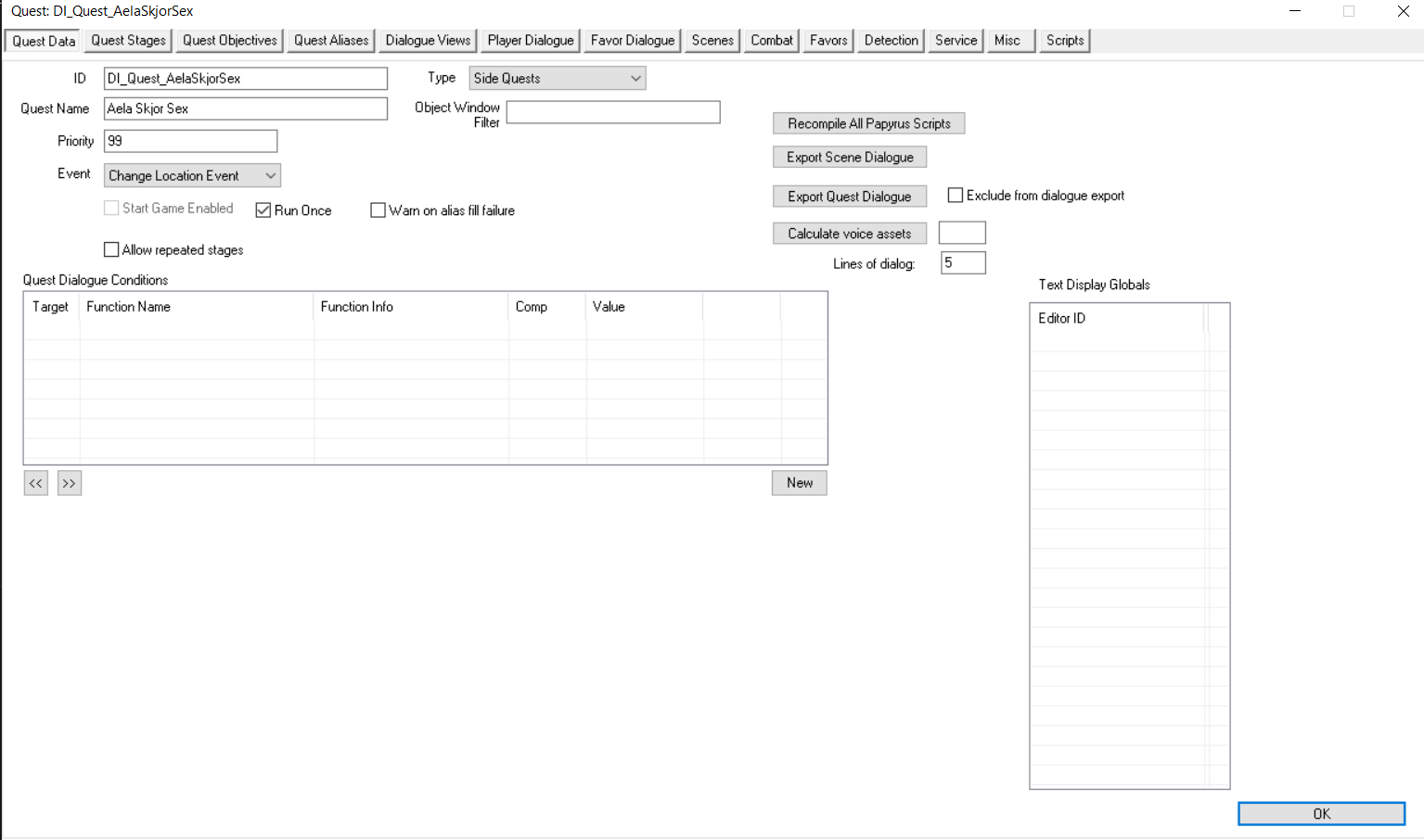Click the Priority field showing 99

(x=190, y=141)
